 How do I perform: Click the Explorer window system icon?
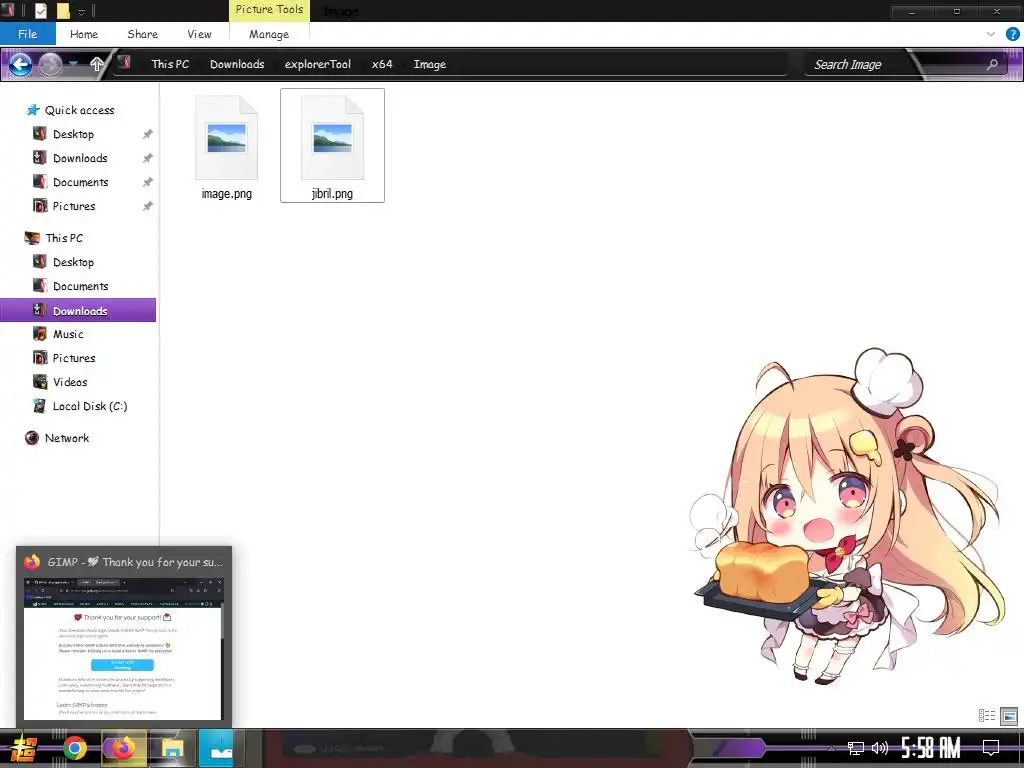pyautogui.click(x=8, y=11)
